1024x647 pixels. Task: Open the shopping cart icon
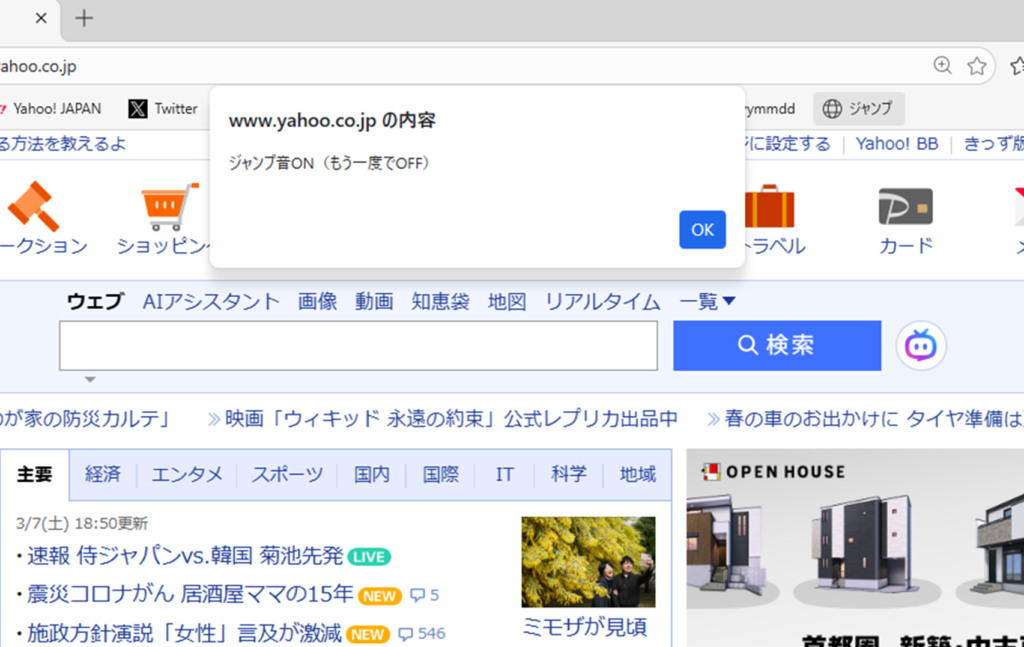(164, 206)
